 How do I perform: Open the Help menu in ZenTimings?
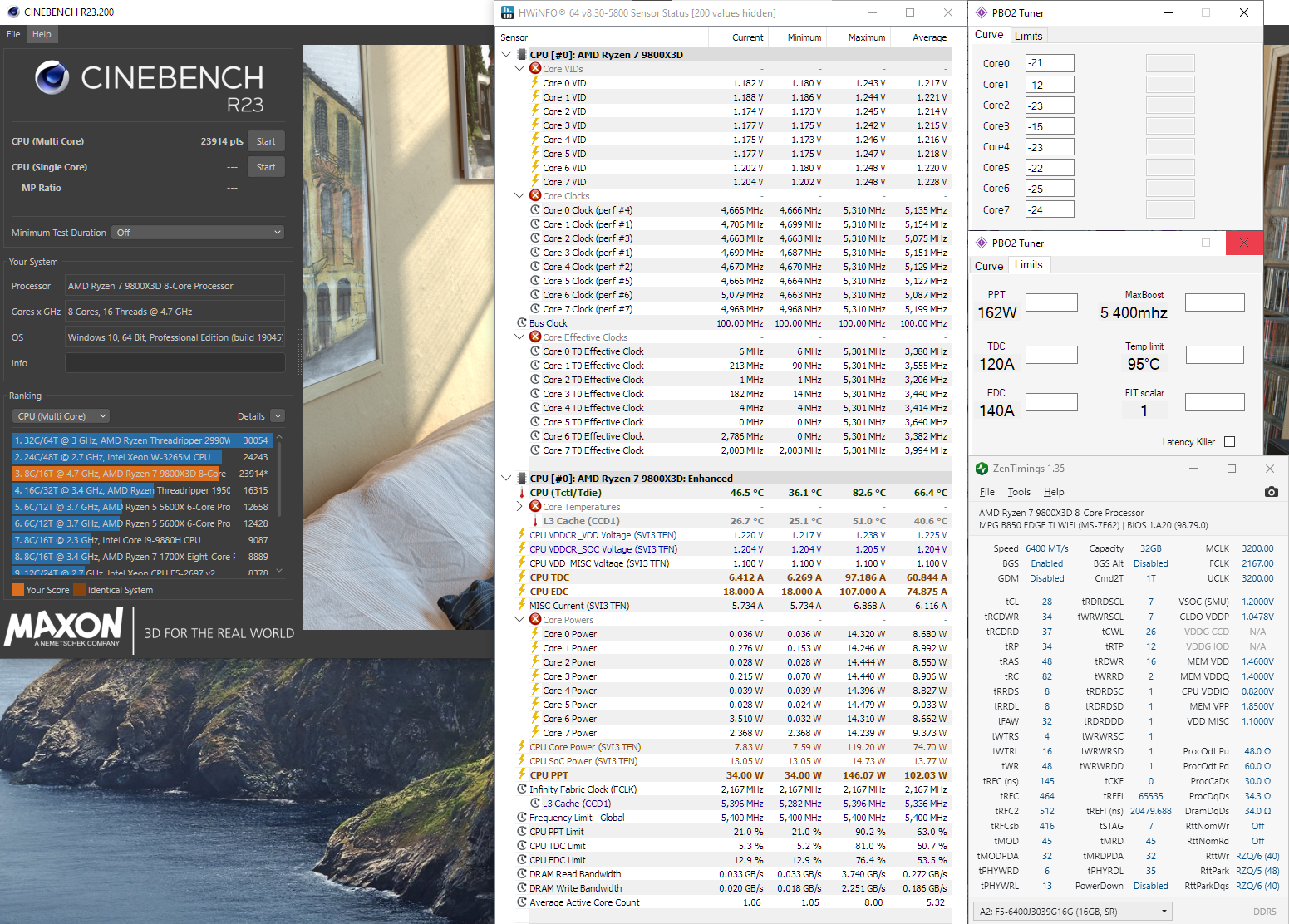pos(1054,492)
